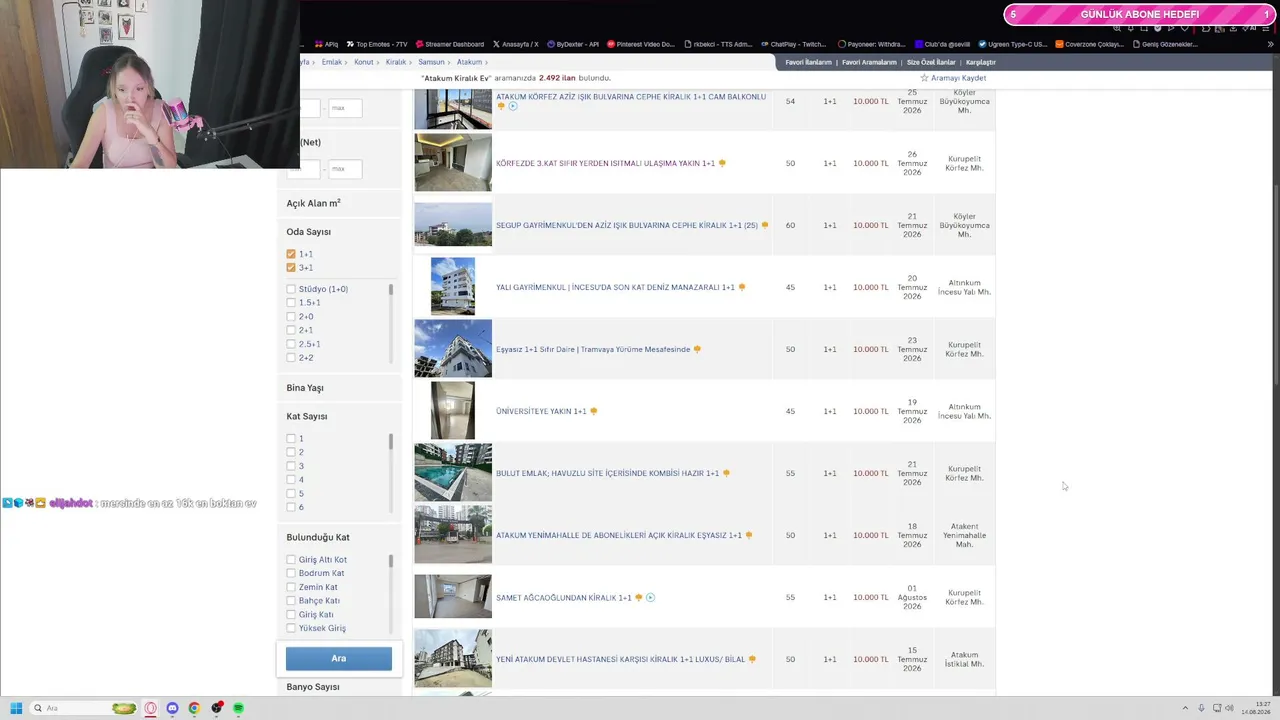Open thumbnail of YALI GAYRİMENKUL İncesu listing
The width and height of the screenshot is (1280, 720).
[x=453, y=286]
